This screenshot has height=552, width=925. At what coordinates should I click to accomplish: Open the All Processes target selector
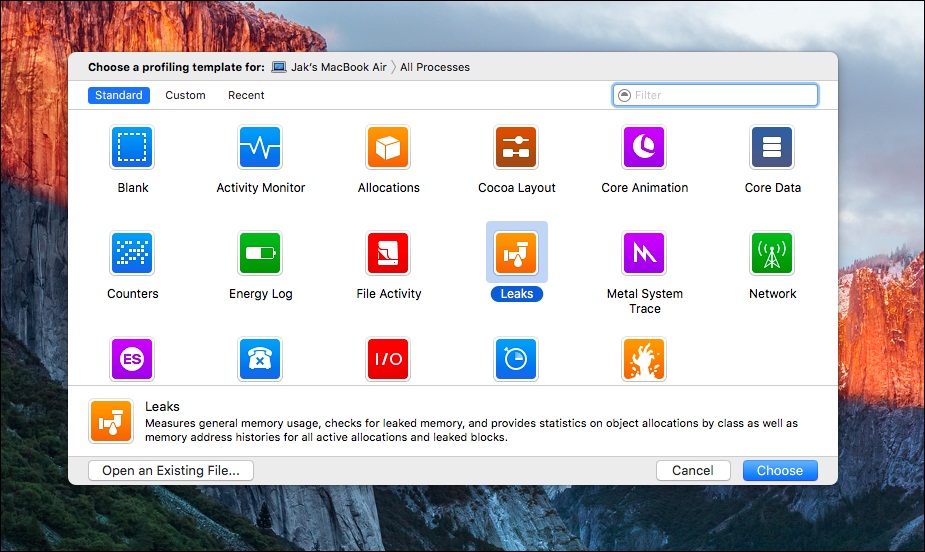[435, 67]
